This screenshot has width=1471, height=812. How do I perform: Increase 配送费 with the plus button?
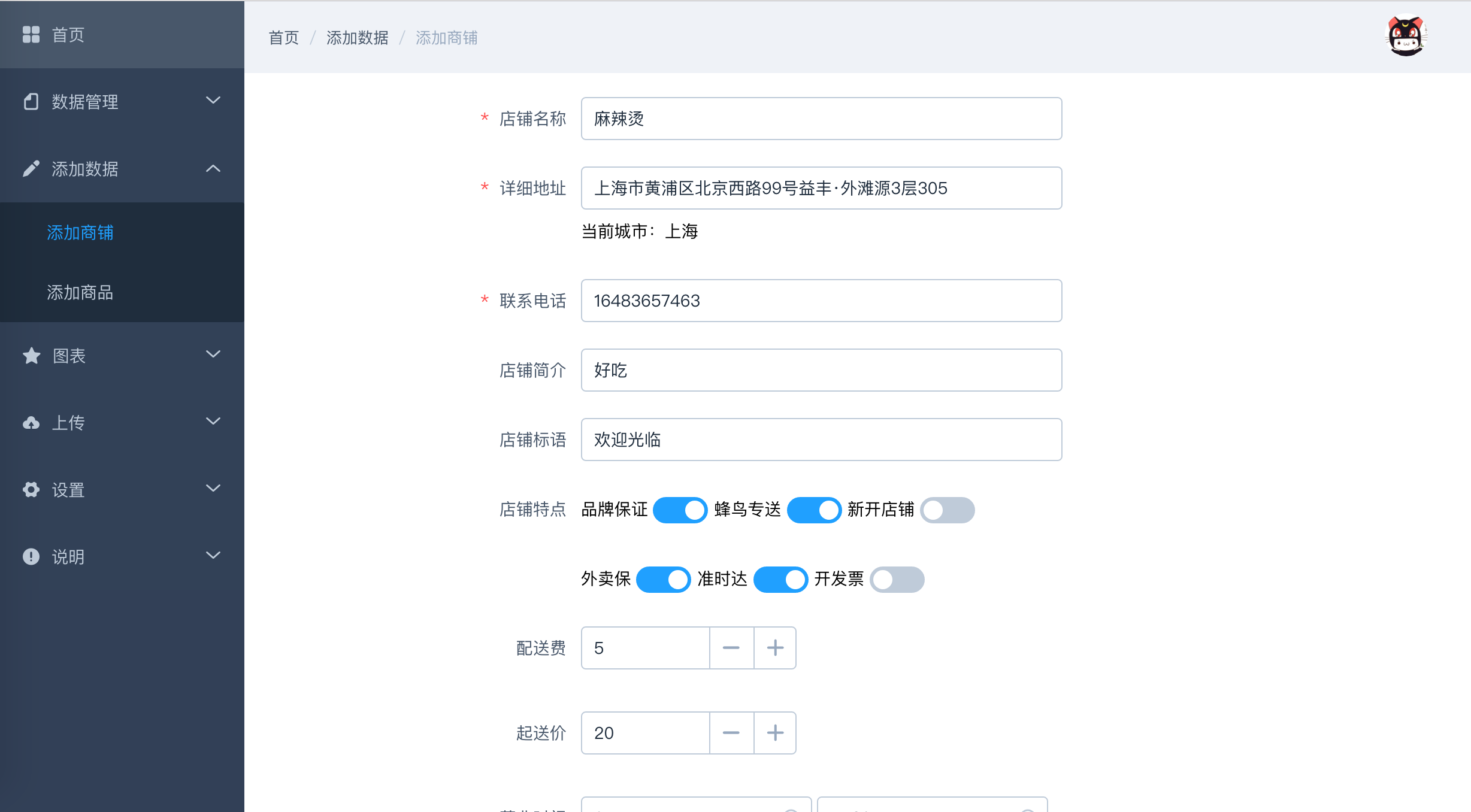click(775, 648)
